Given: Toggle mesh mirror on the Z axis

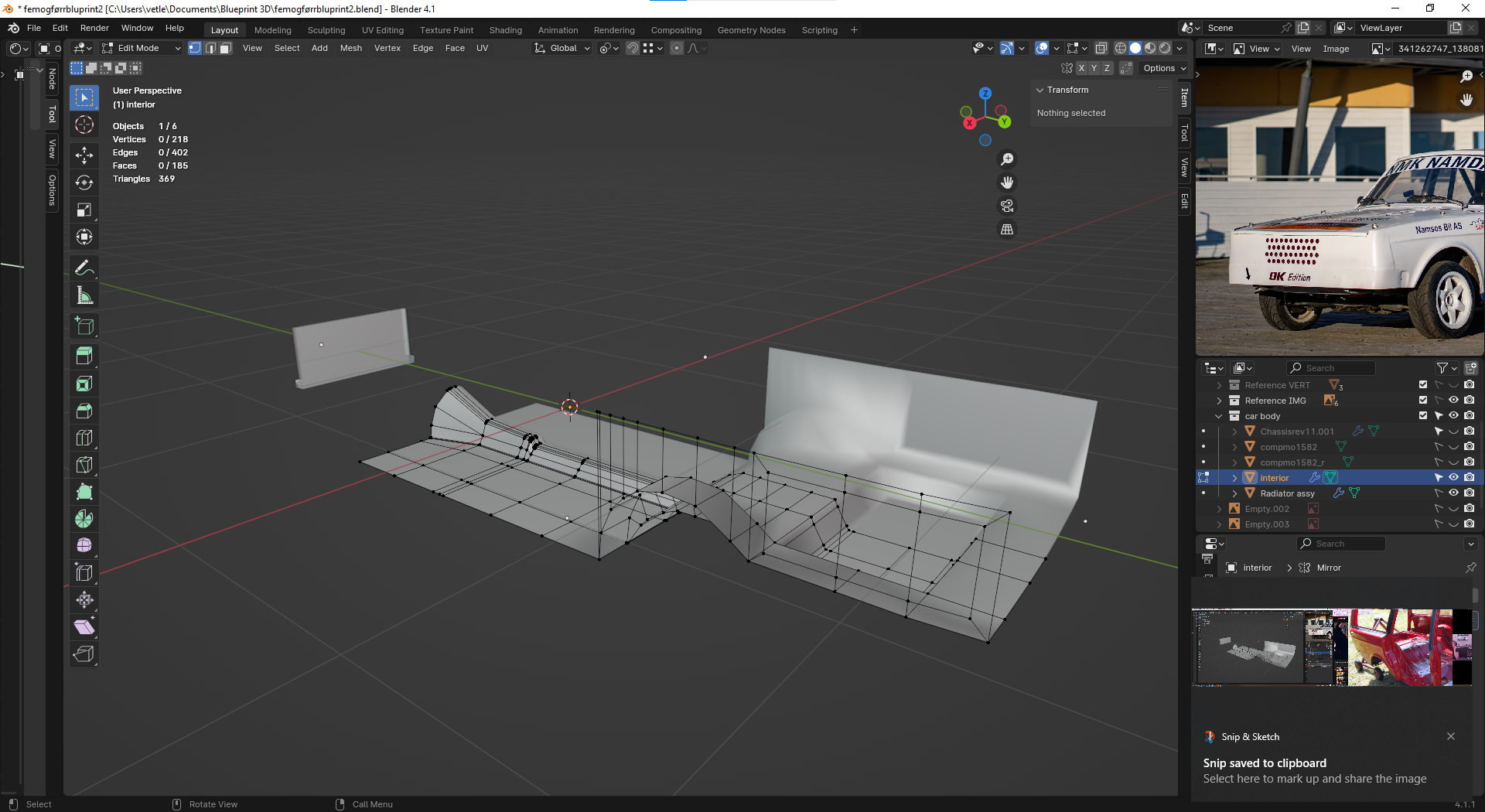Looking at the screenshot, I should (1108, 68).
